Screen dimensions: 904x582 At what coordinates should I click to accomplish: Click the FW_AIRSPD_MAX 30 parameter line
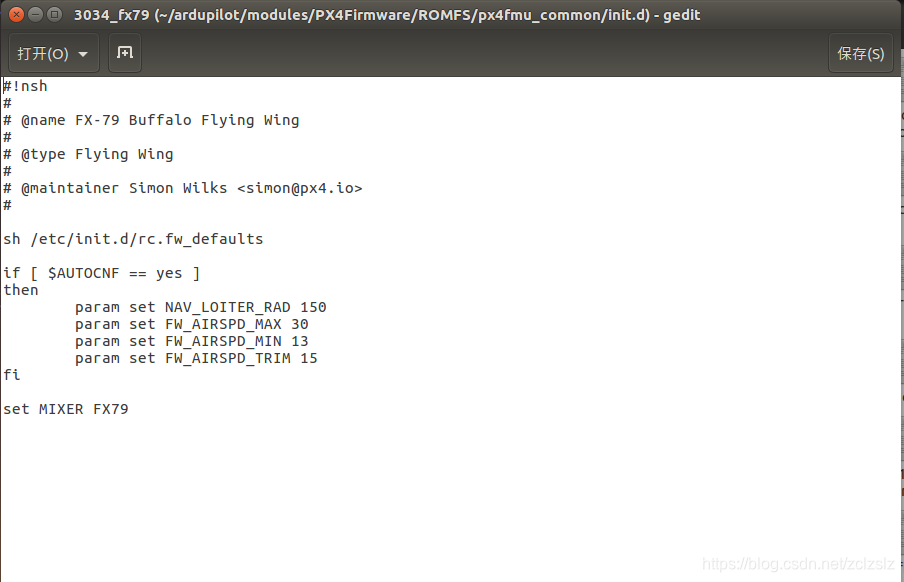191,324
